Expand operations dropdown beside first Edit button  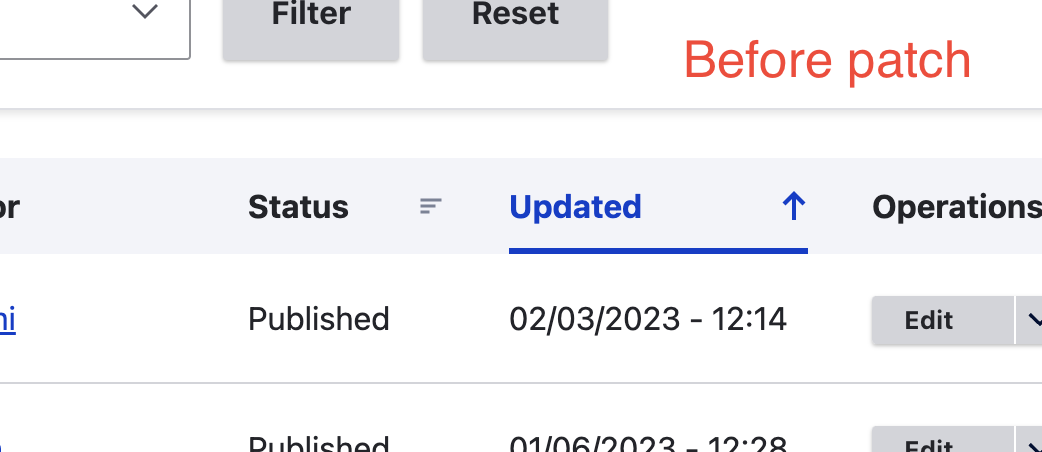pos(1029,320)
